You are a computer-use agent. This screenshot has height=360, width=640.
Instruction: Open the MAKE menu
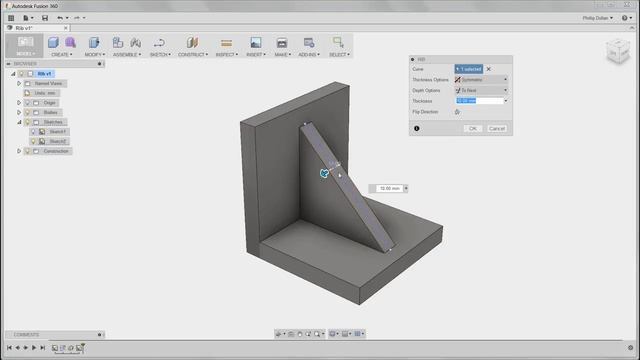(x=282, y=54)
